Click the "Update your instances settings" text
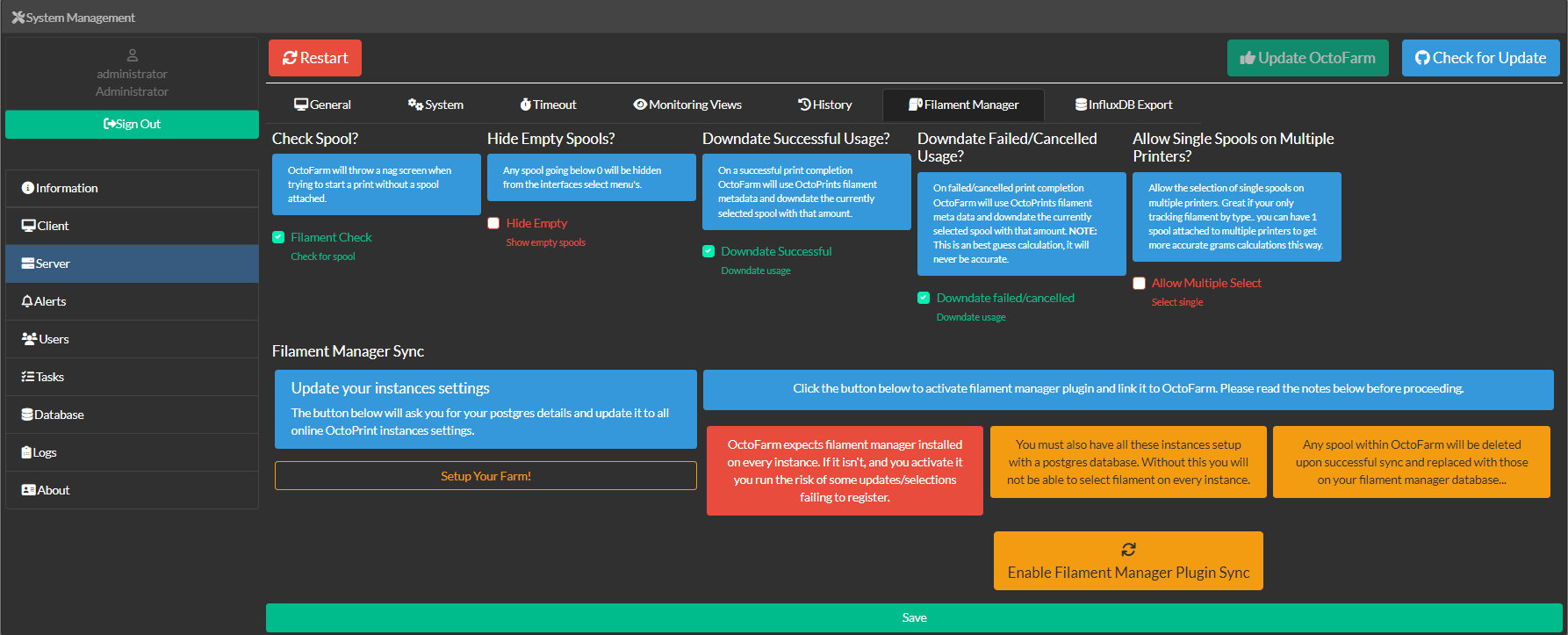This screenshot has width=1568, height=635. pyautogui.click(x=391, y=388)
